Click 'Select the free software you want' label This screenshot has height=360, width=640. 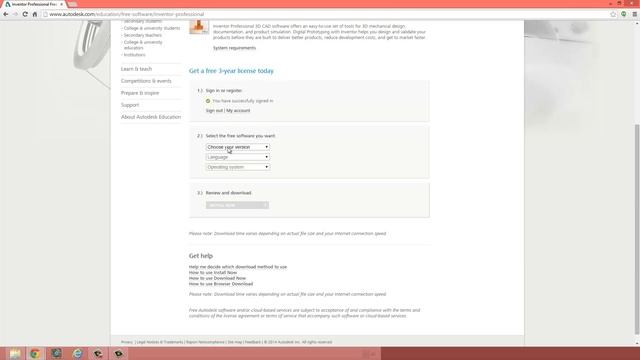(240, 136)
